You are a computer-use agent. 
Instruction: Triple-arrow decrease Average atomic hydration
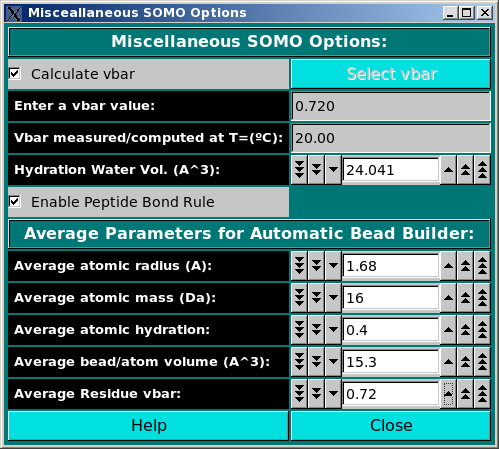pyautogui.click(x=300, y=330)
